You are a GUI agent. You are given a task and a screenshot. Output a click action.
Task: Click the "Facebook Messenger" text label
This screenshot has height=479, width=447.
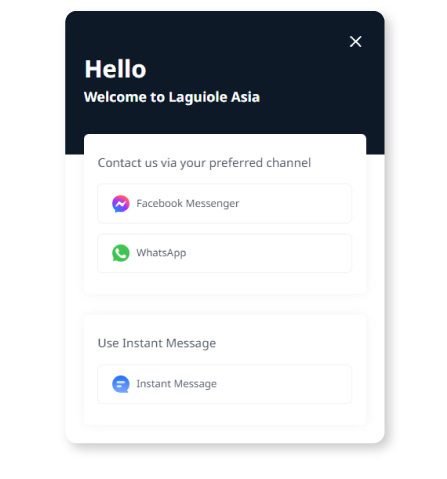188,203
